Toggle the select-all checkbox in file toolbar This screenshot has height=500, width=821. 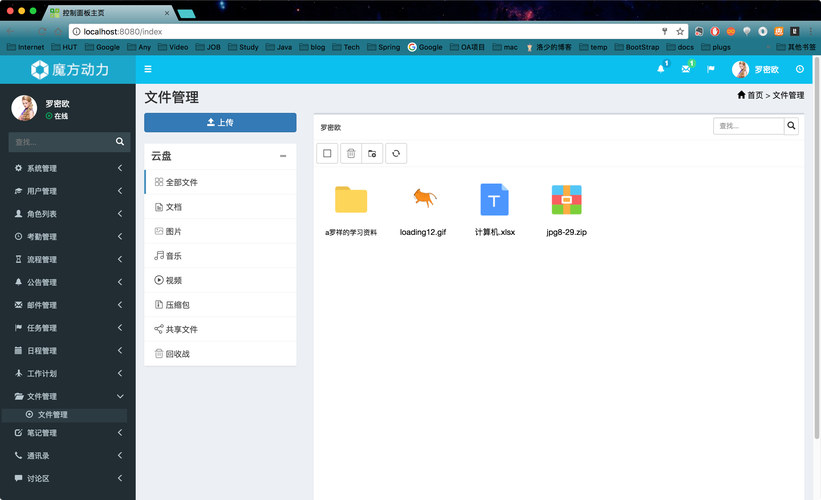click(327, 153)
